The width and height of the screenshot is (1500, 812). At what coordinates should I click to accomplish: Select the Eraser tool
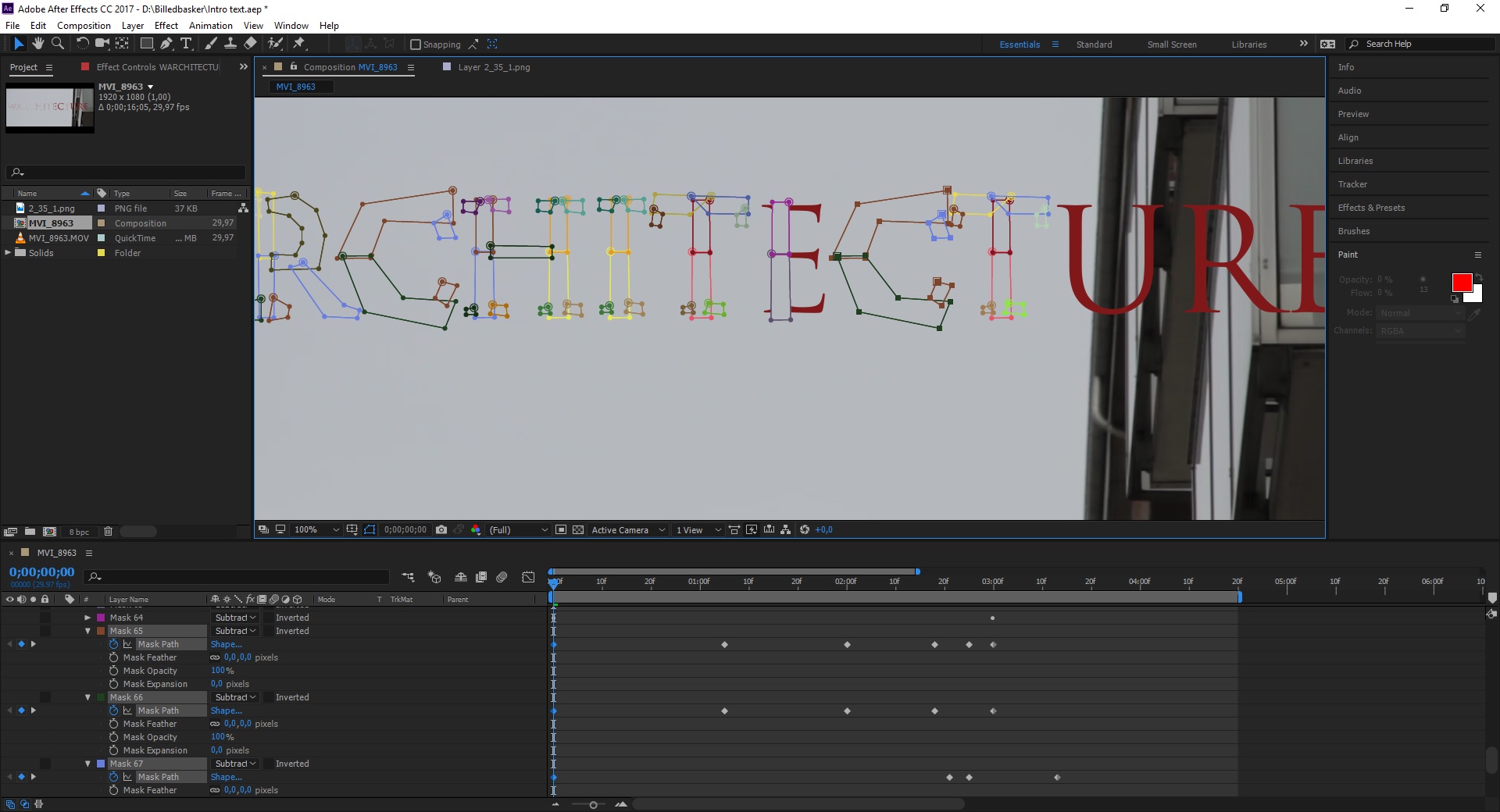[250, 44]
